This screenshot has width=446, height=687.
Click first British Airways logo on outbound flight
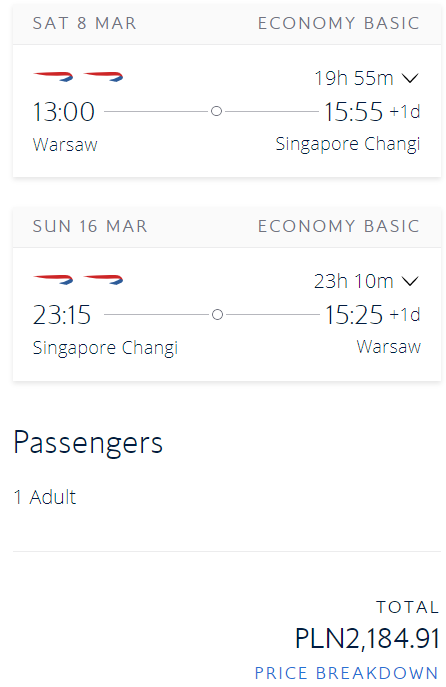[x=53, y=77]
